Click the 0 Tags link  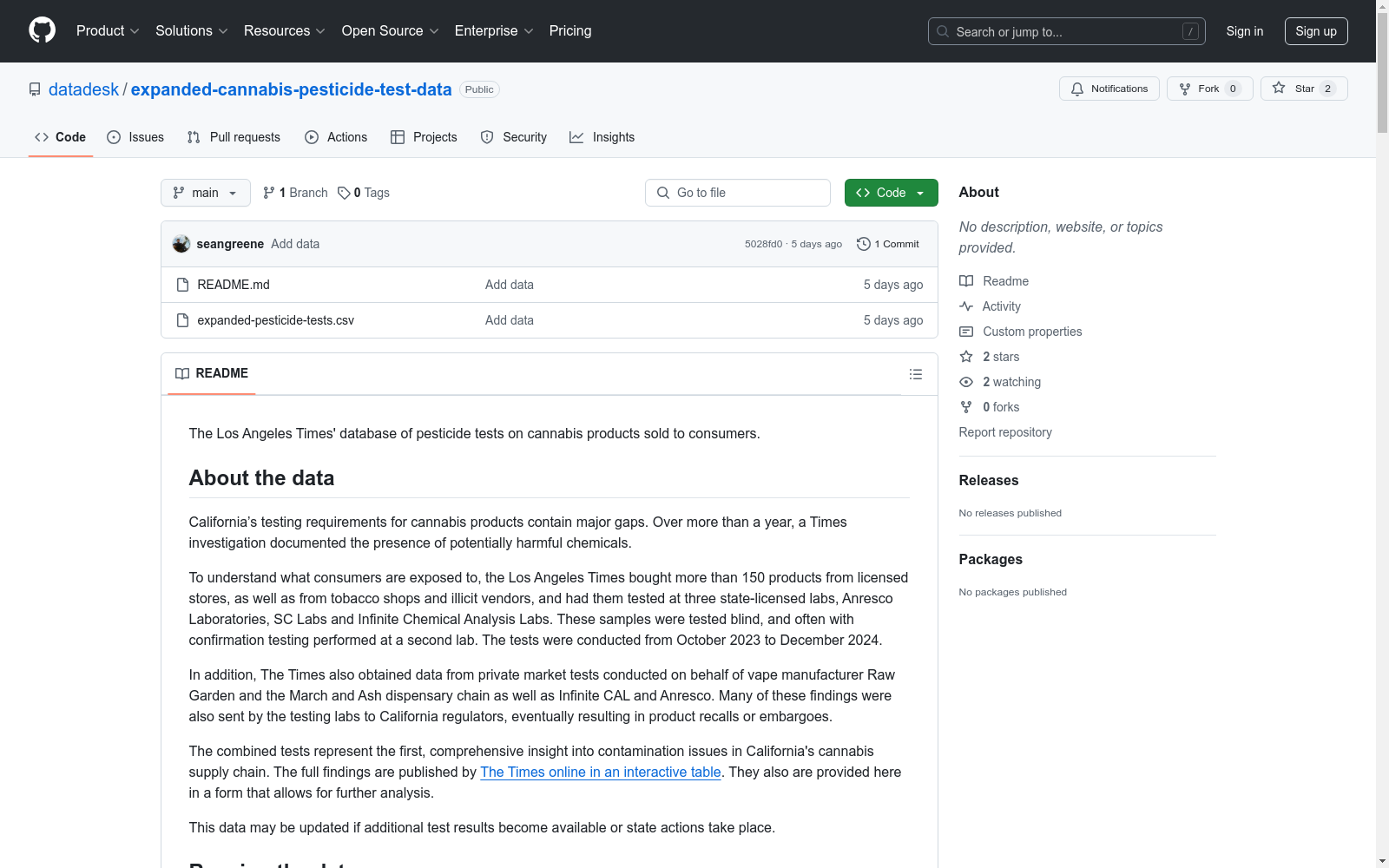click(364, 193)
